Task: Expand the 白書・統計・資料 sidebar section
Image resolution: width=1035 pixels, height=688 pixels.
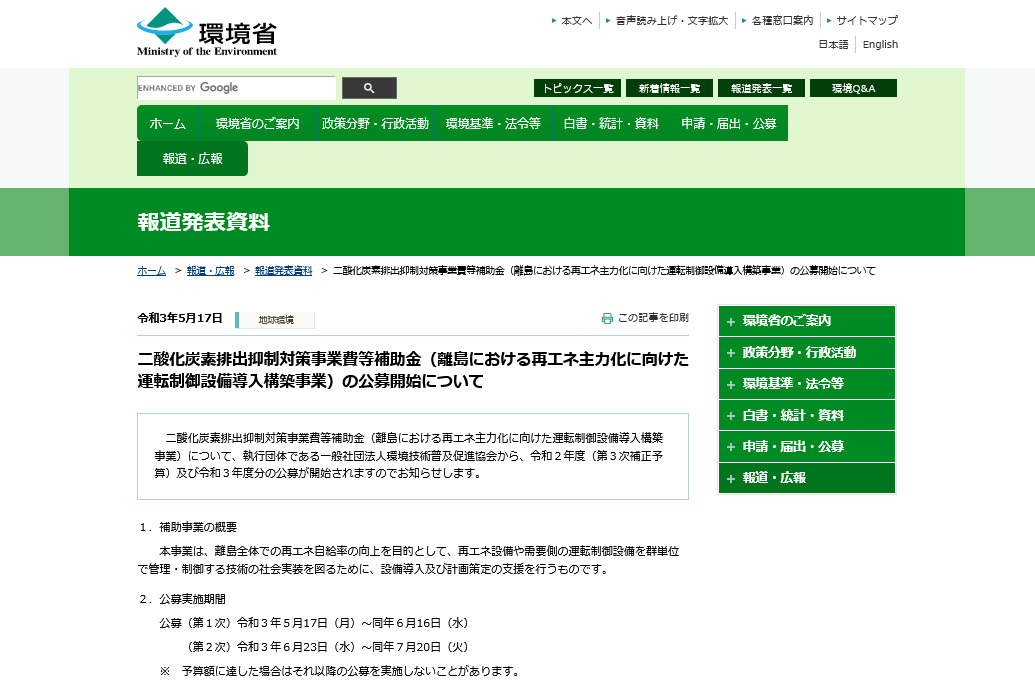Action: (806, 415)
